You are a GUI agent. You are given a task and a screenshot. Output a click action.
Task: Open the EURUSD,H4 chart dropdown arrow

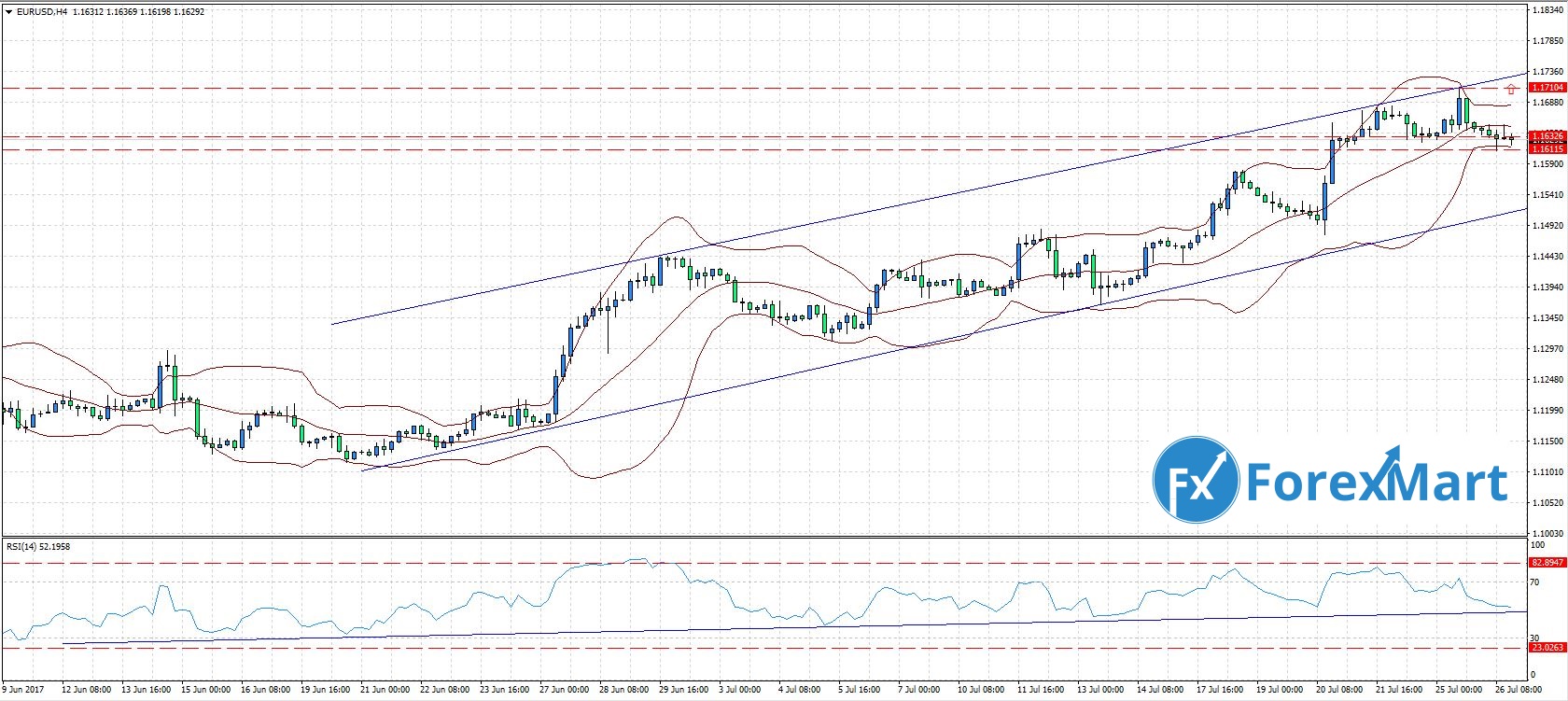tap(8, 12)
